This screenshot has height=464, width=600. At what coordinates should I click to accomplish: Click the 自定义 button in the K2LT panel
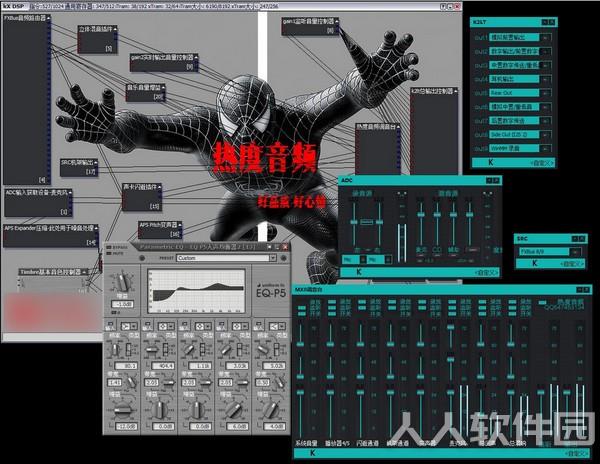tap(542, 163)
